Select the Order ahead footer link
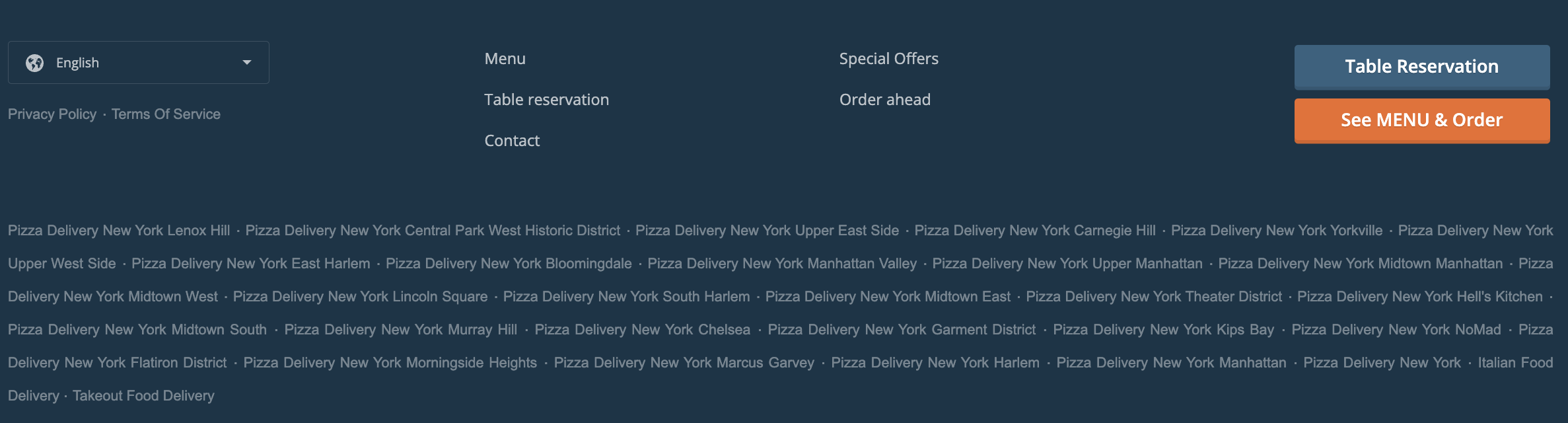This screenshot has height=423, width=1568. pyautogui.click(x=885, y=100)
